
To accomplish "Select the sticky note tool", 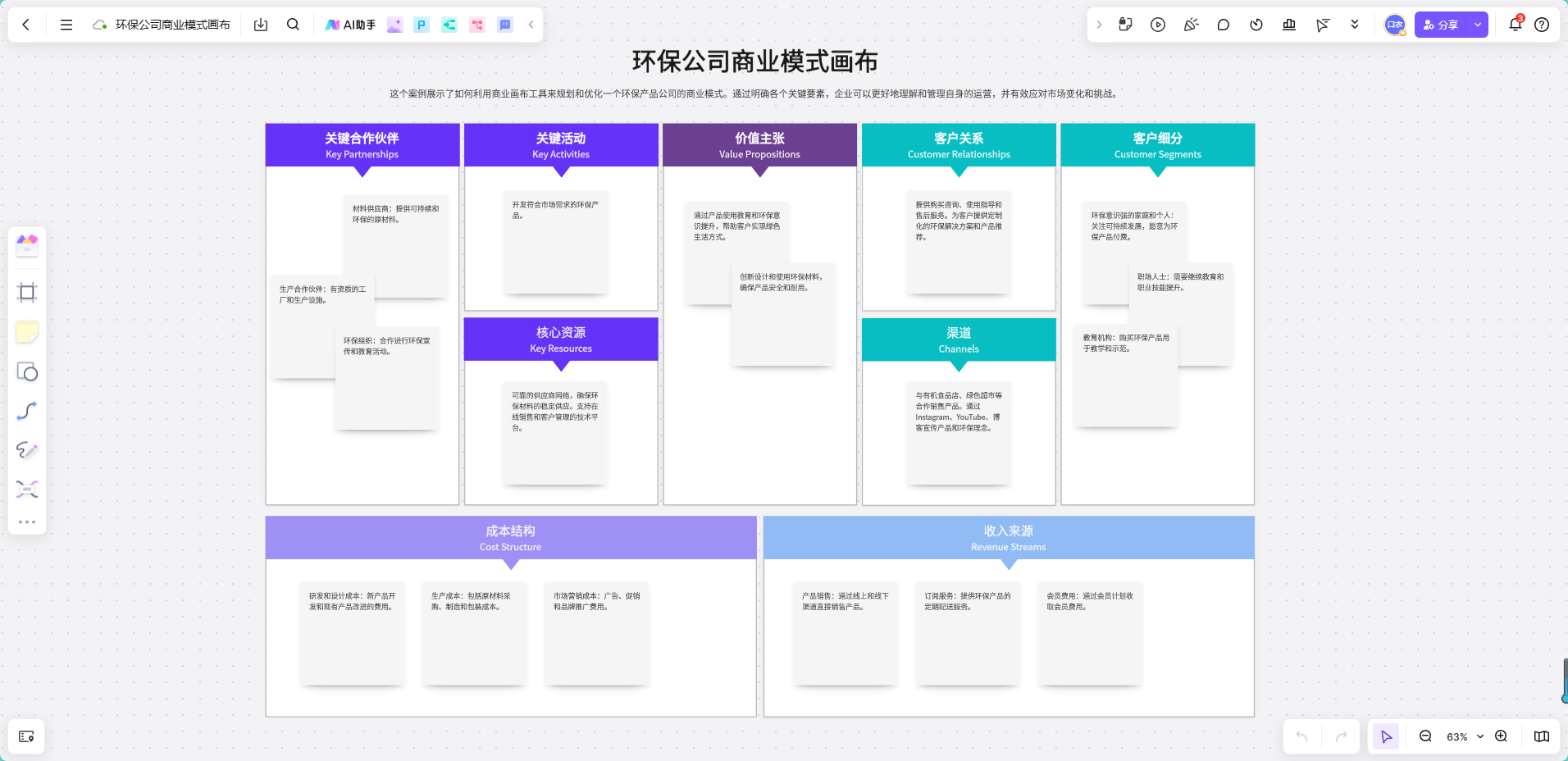I will tap(27, 332).
